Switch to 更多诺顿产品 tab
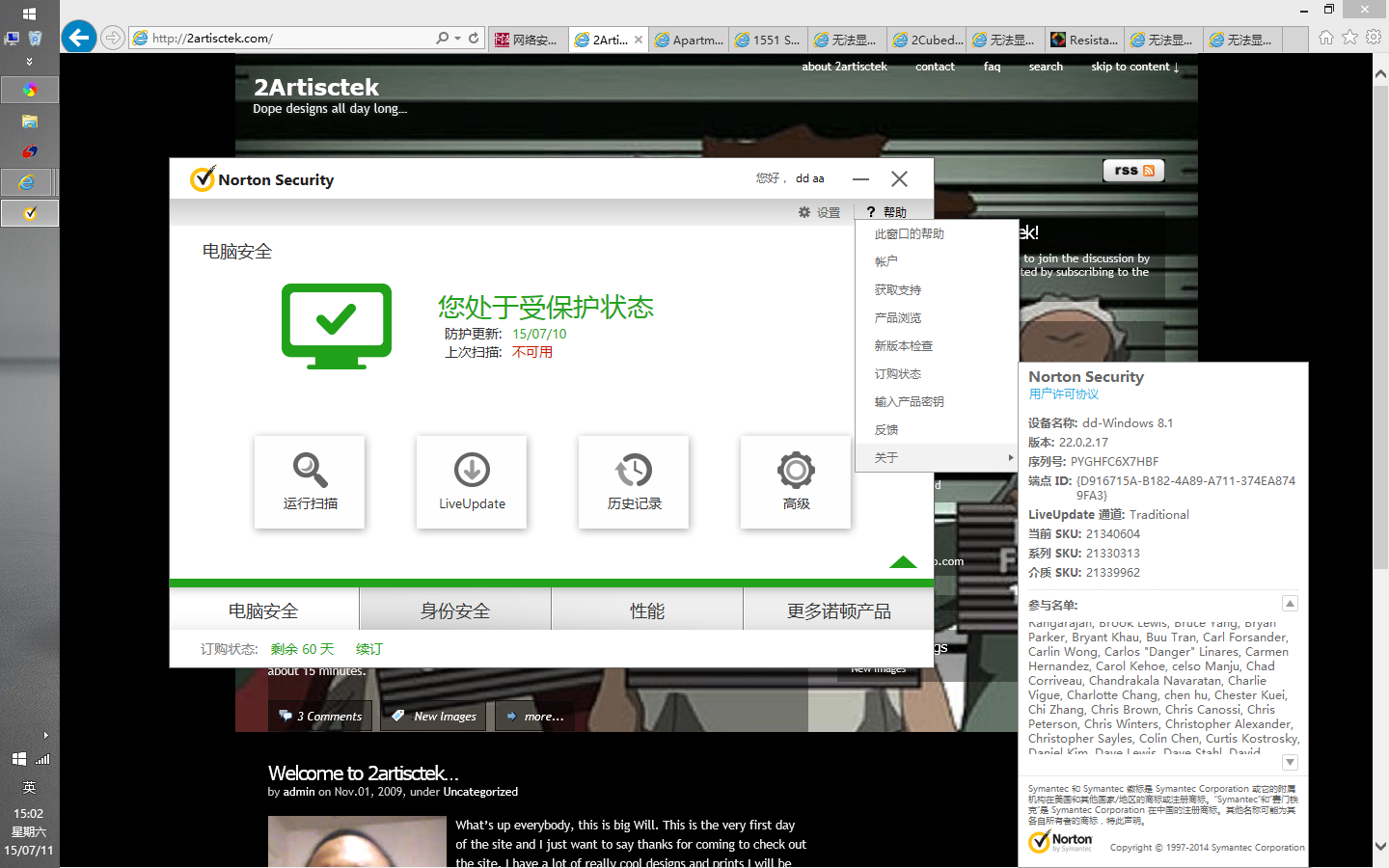Screen dimensions: 1389x868 tap(839, 610)
